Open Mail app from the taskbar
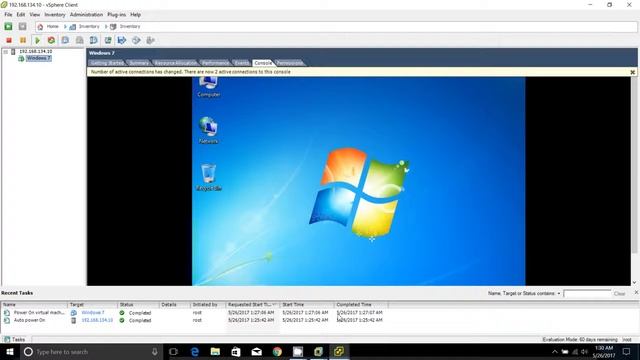 (x=256, y=351)
